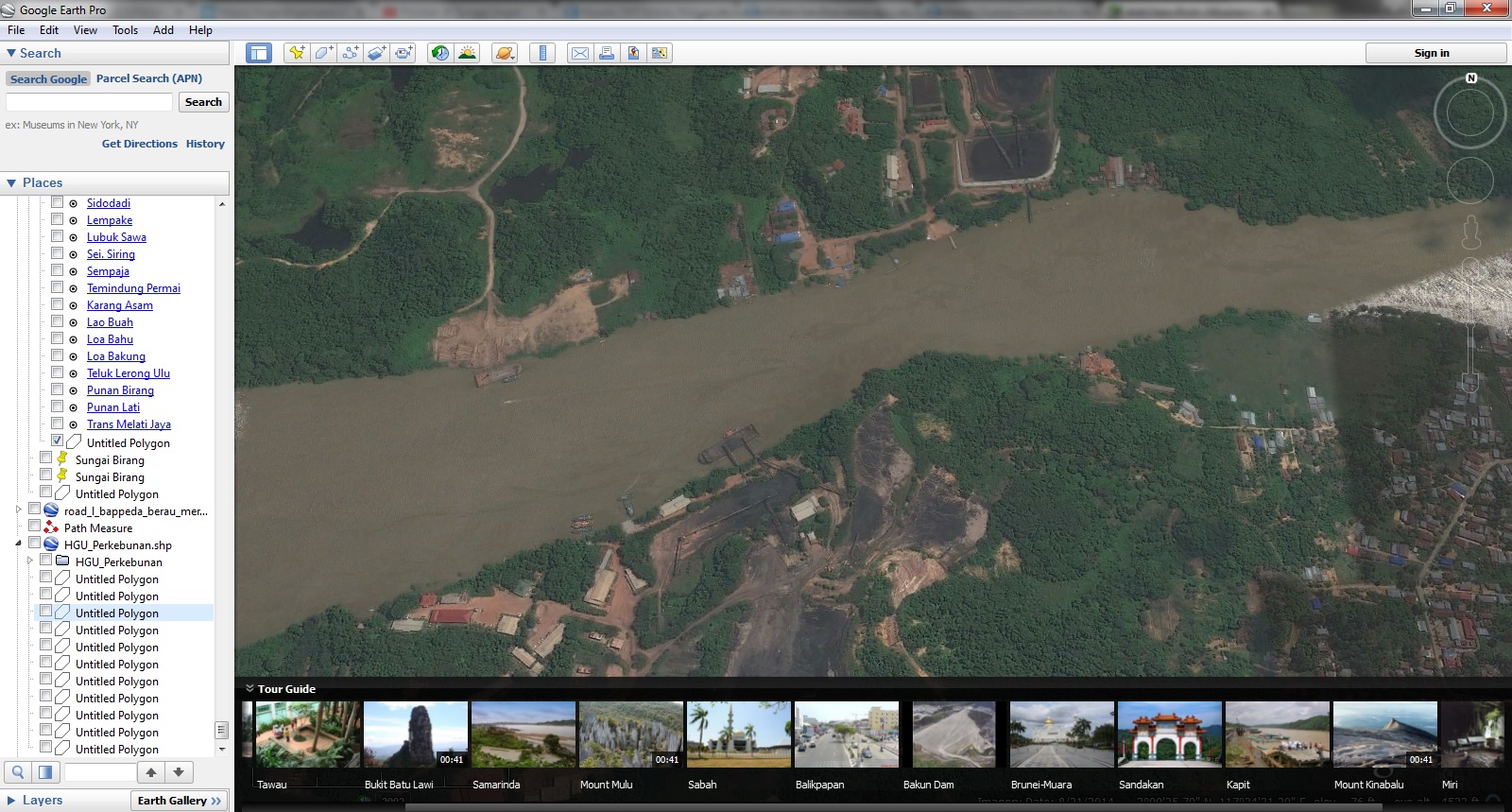Open the Samarinda tour thumbnail
The height and width of the screenshot is (812, 1512).
point(523,734)
